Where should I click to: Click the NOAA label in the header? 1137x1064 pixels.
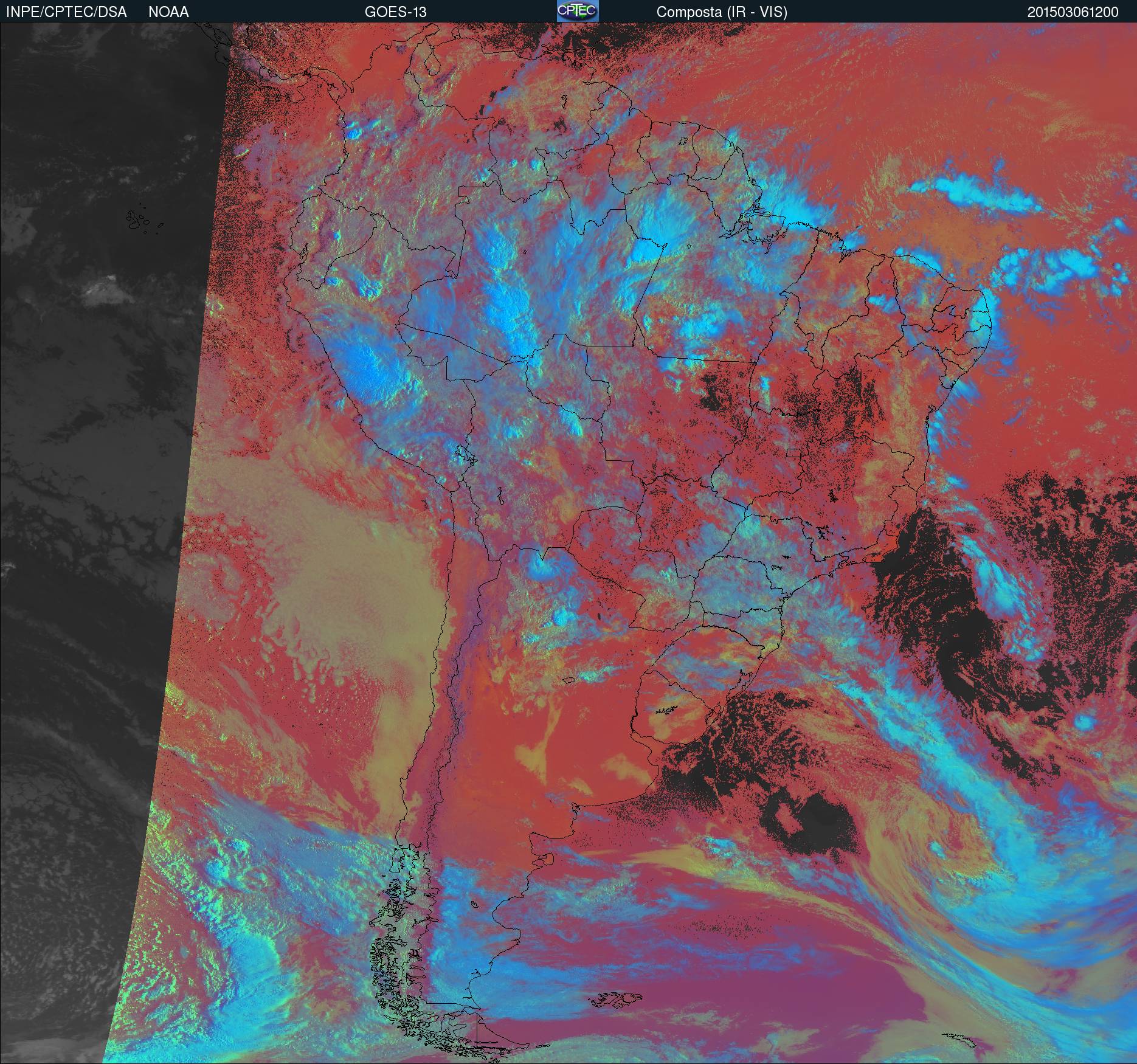tap(168, 12)
